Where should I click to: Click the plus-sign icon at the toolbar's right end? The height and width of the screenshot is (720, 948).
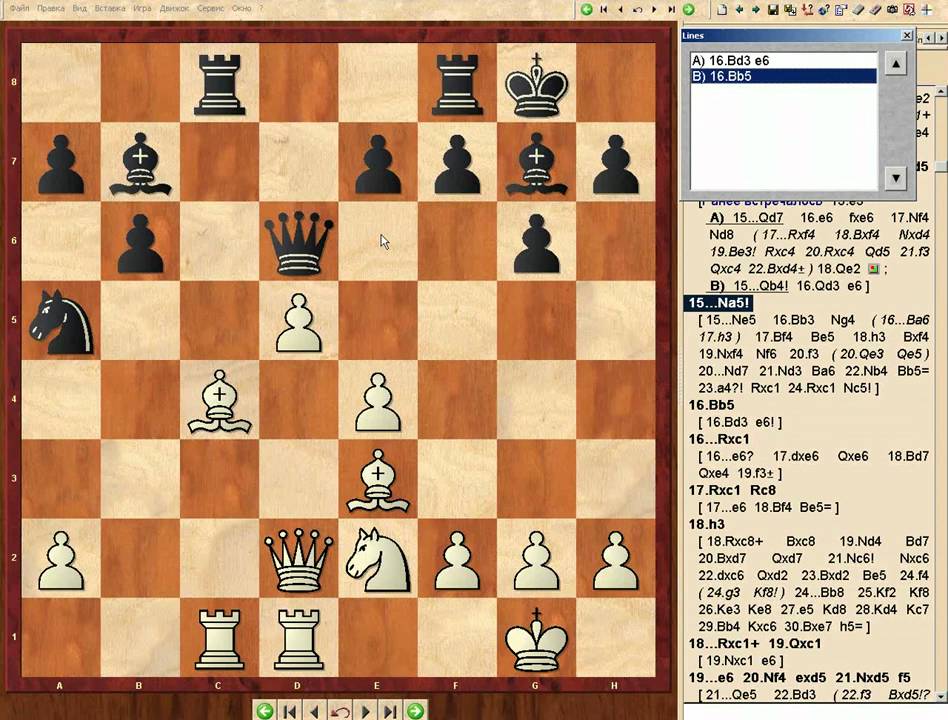coord(926,9)
